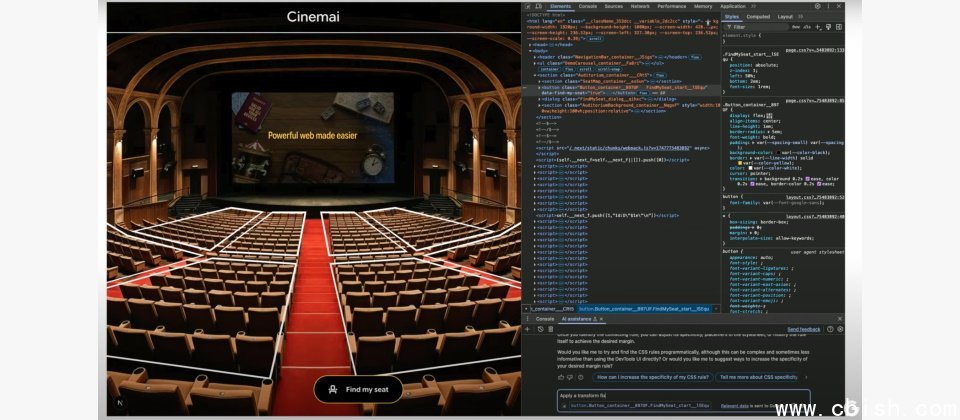Switch to top Console tab
Image resolution: width=960 pixels, height=420 pixels.
(588, 6)
